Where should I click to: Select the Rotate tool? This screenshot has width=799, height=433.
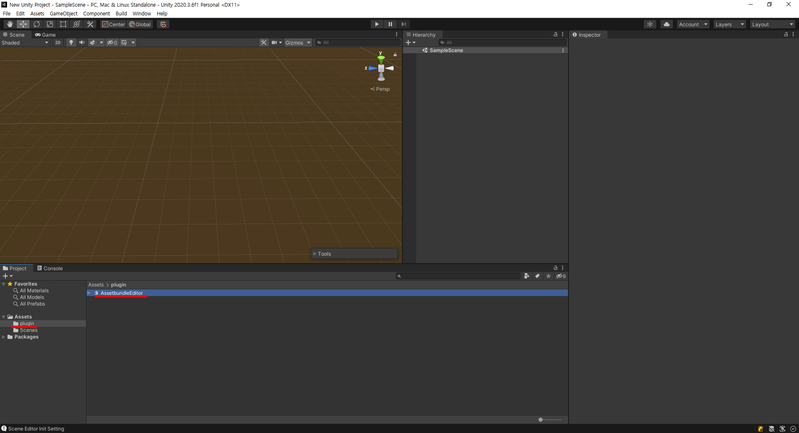tap(36, 24)
